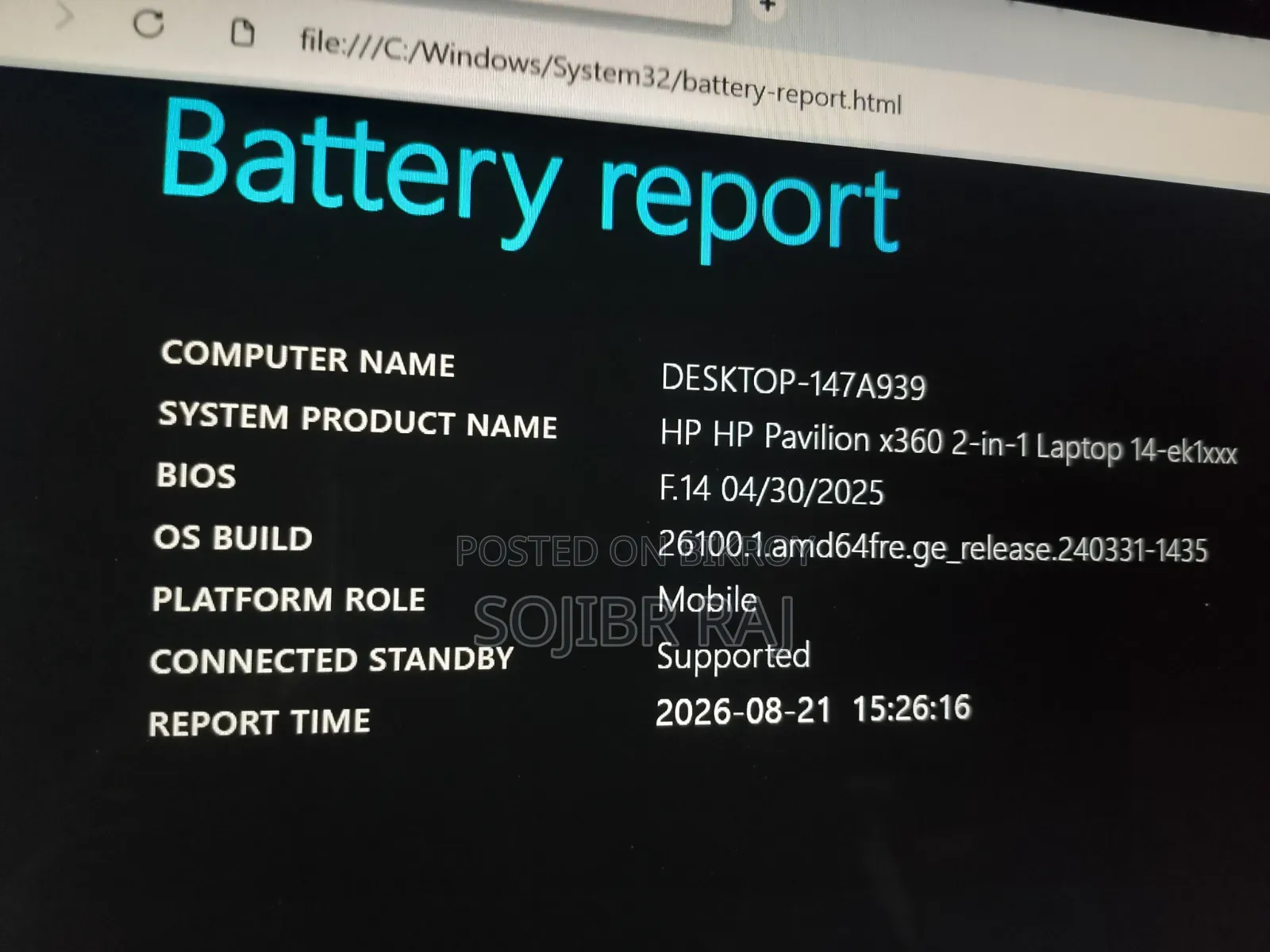Click the connected standby value "Supported"

(x=733, y=658)
